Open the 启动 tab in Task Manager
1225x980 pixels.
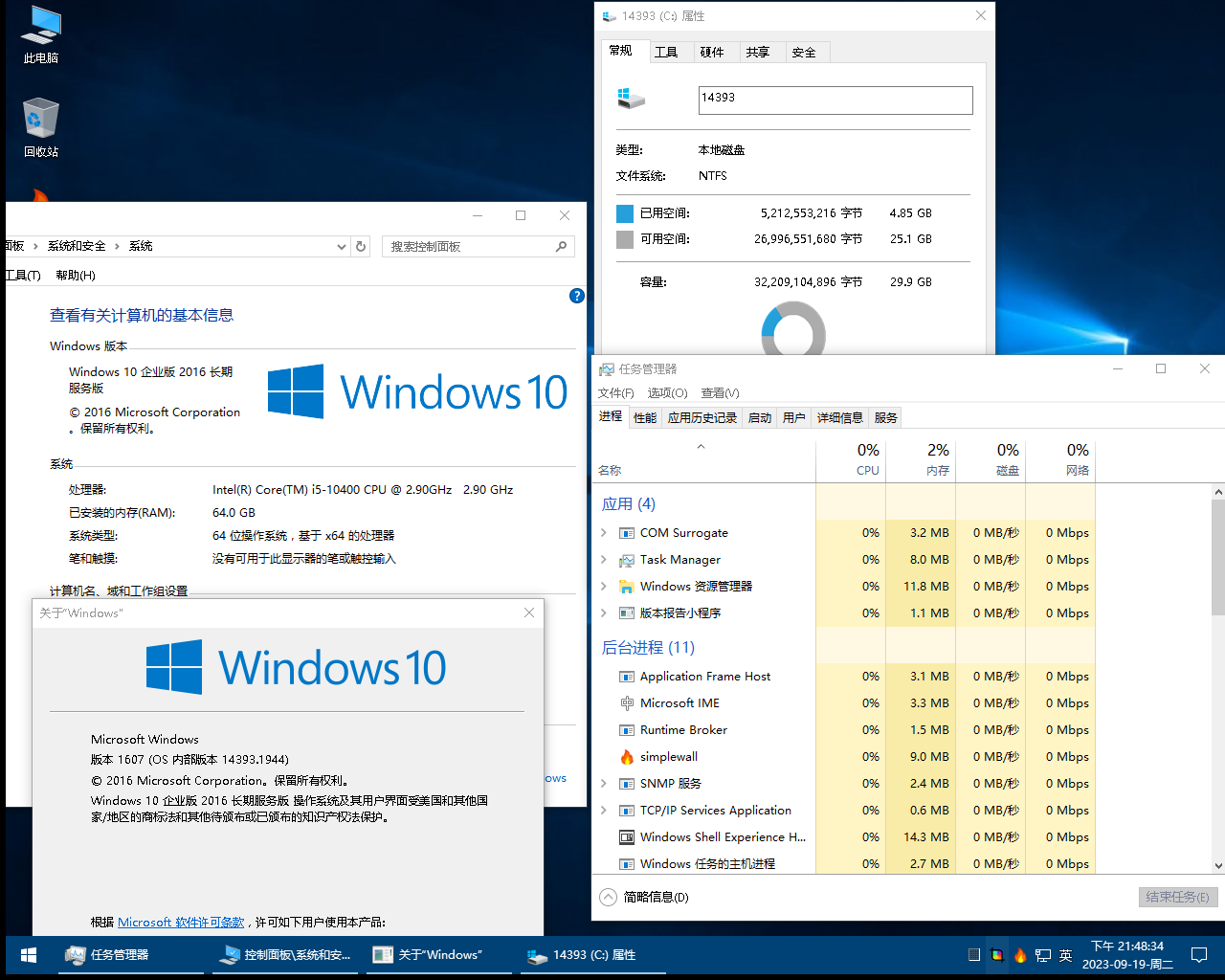[x=760, y=417]
